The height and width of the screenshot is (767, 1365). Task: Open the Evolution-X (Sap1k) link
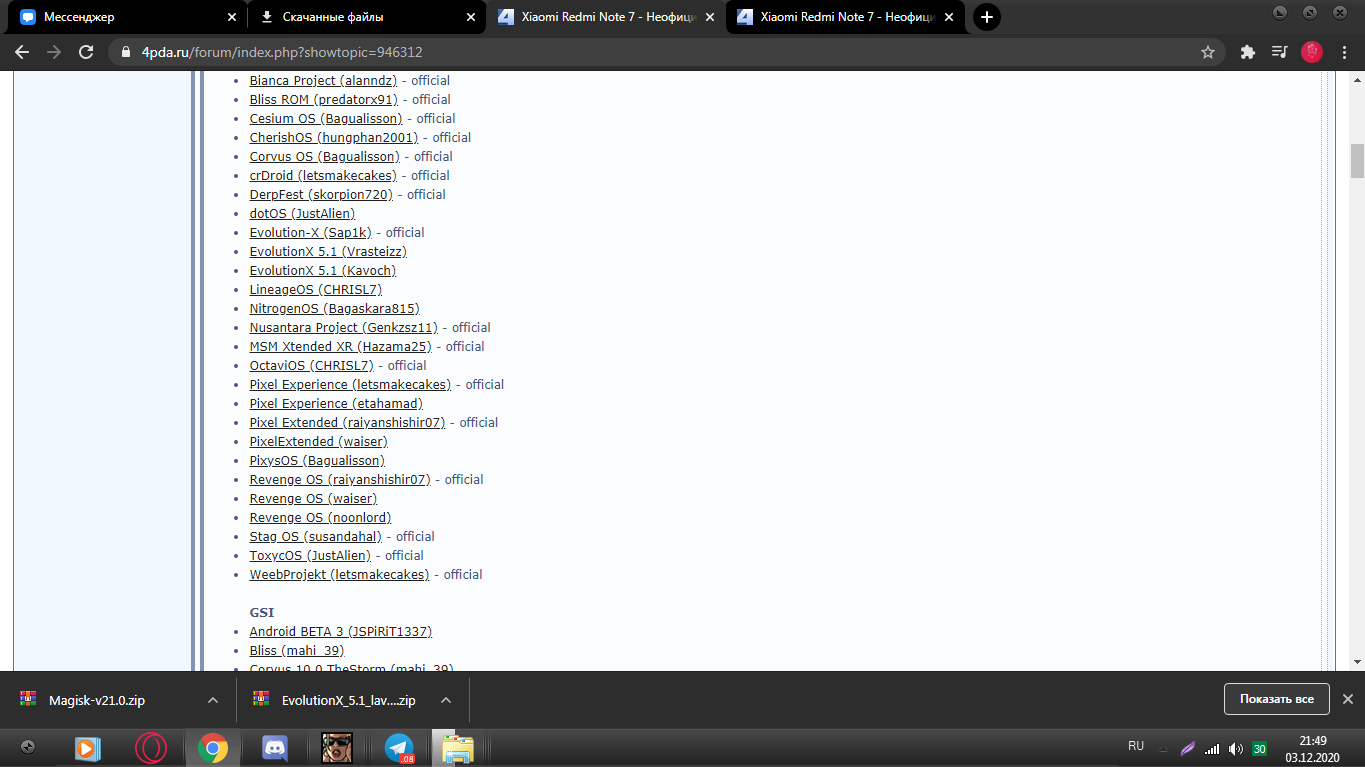pos(310,233)
